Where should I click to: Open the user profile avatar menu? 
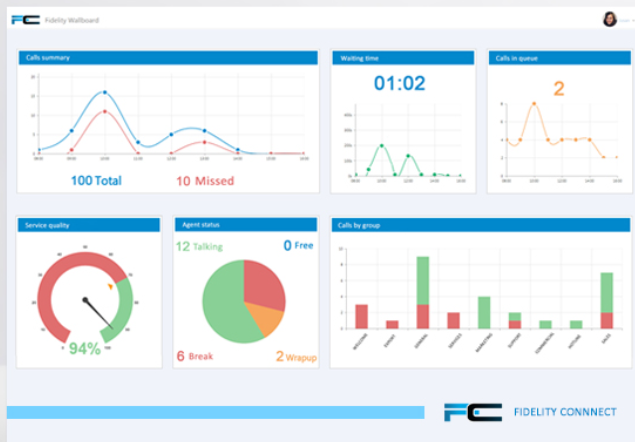click(609, 19)
